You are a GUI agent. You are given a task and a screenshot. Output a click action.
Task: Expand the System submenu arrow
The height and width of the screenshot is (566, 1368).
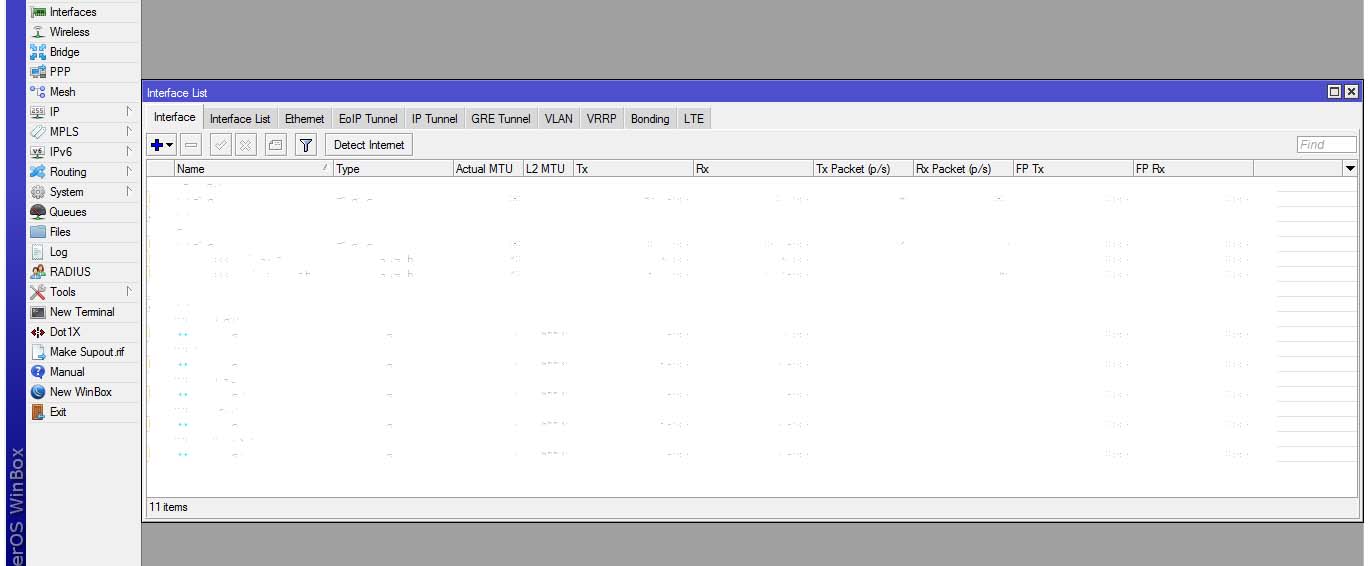(129, 191)
